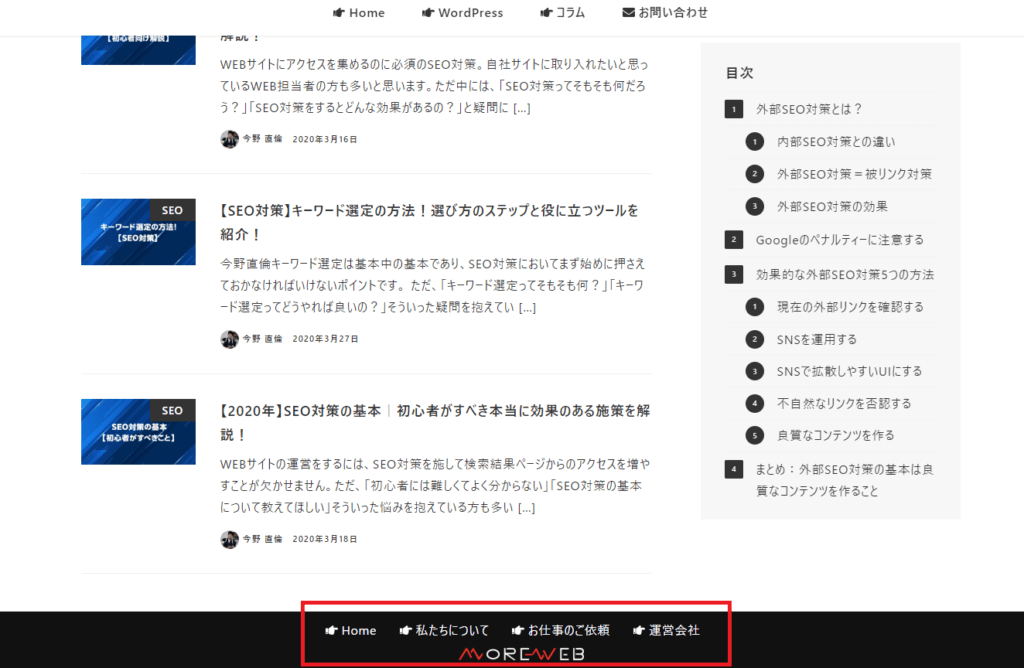Jump to まとめ：外部SEO対策の基本 section
This screenshot has height=668, width=1024.
click(844, 480)
